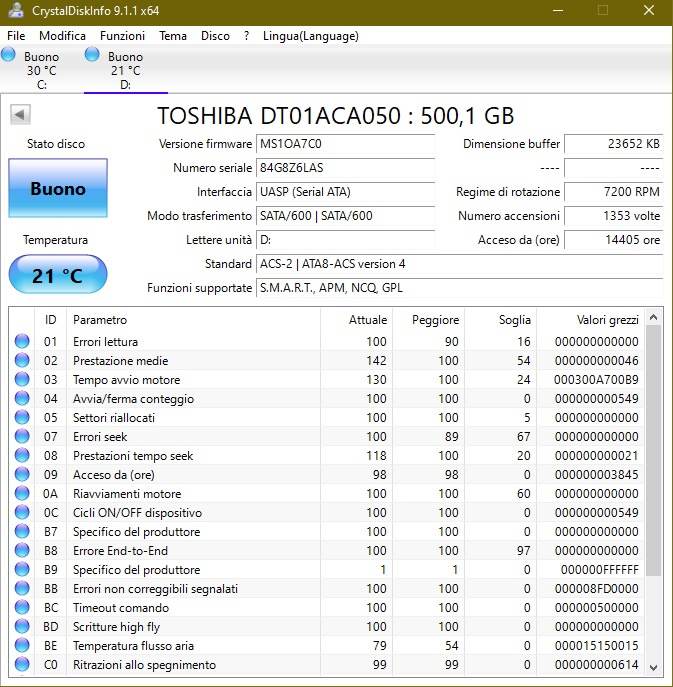Screen dimensions: 673x687
Task: Click the raw value 000008FD0000
Action: [596, 588]
